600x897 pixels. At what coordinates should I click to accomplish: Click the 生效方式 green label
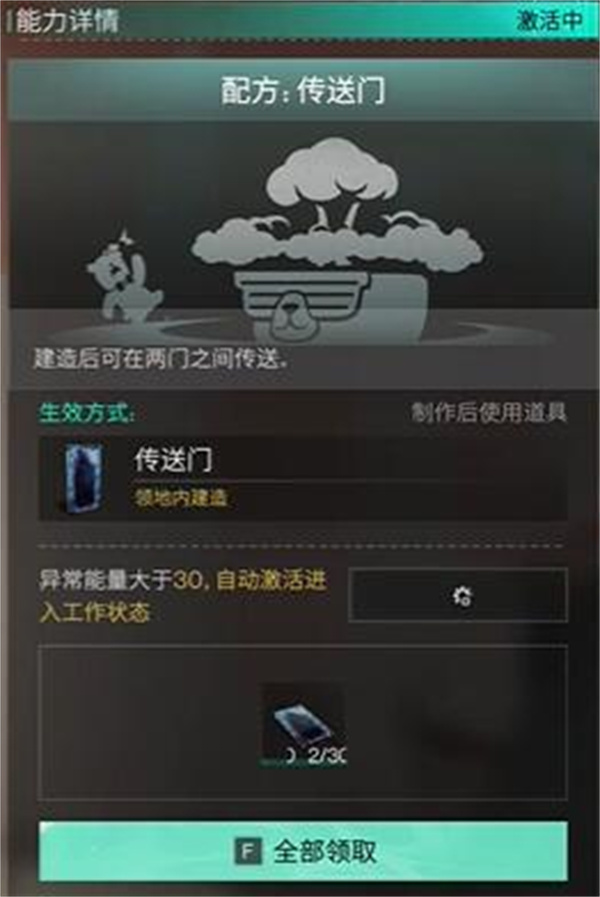(87, 412)
